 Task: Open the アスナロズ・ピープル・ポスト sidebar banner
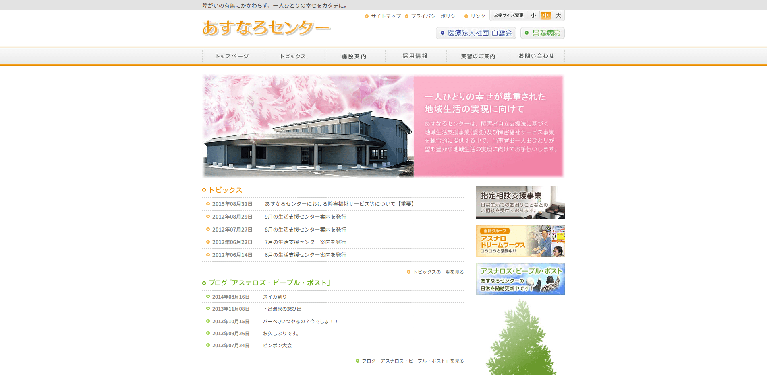(x=520, y=279)
